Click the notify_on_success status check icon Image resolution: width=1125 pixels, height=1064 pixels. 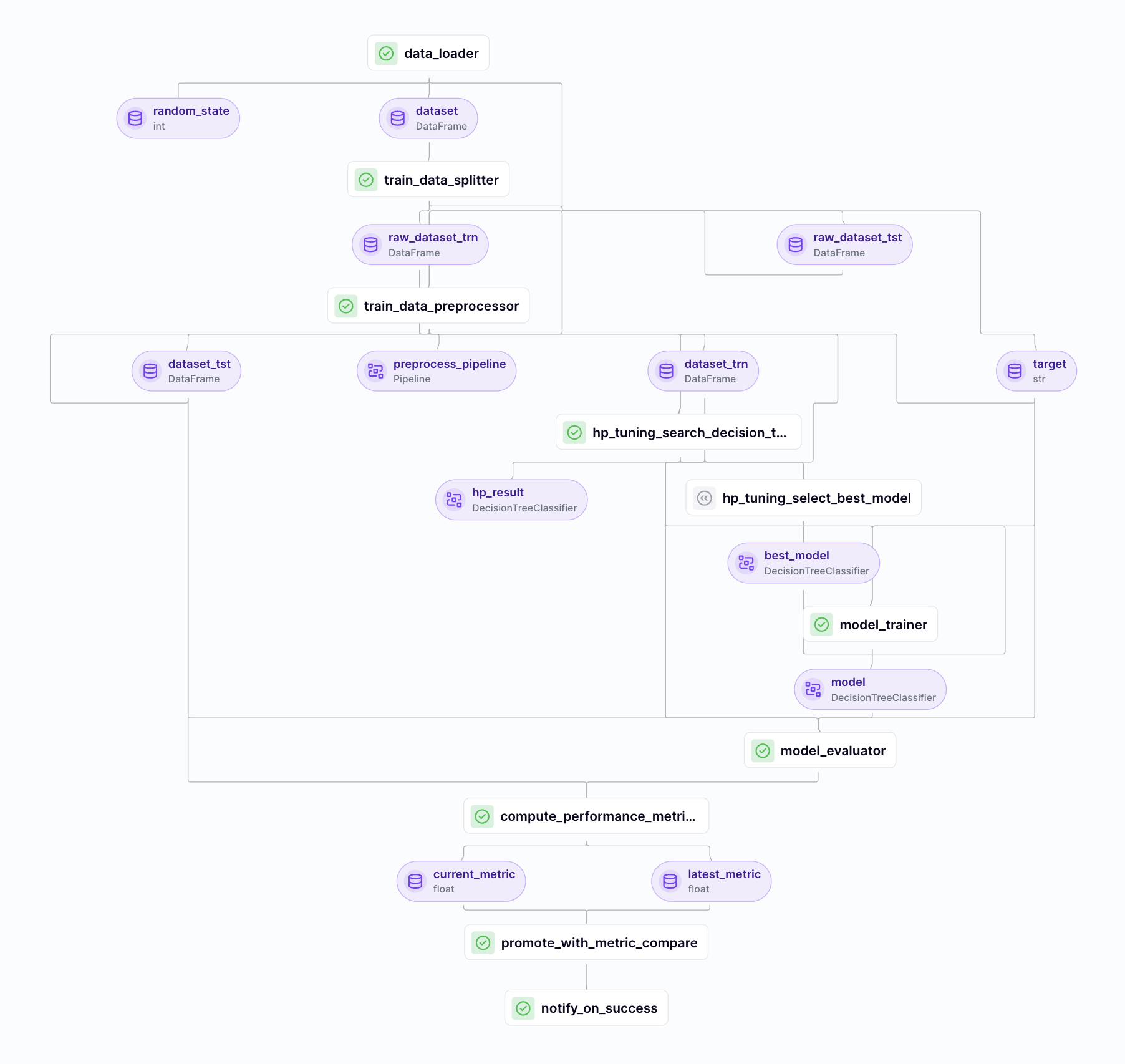click(523, 1008)
